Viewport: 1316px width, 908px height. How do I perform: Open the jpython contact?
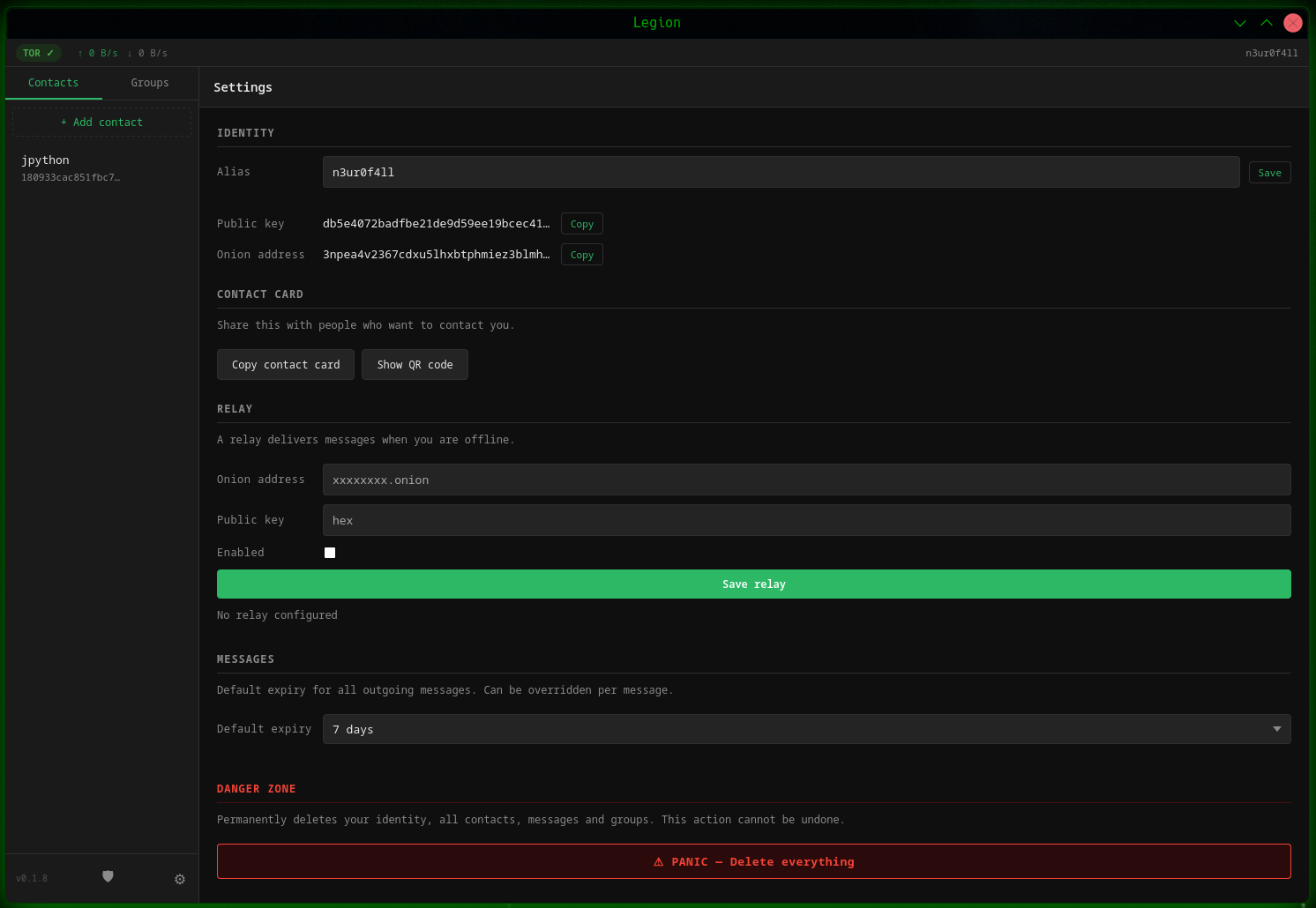(101, 167)
